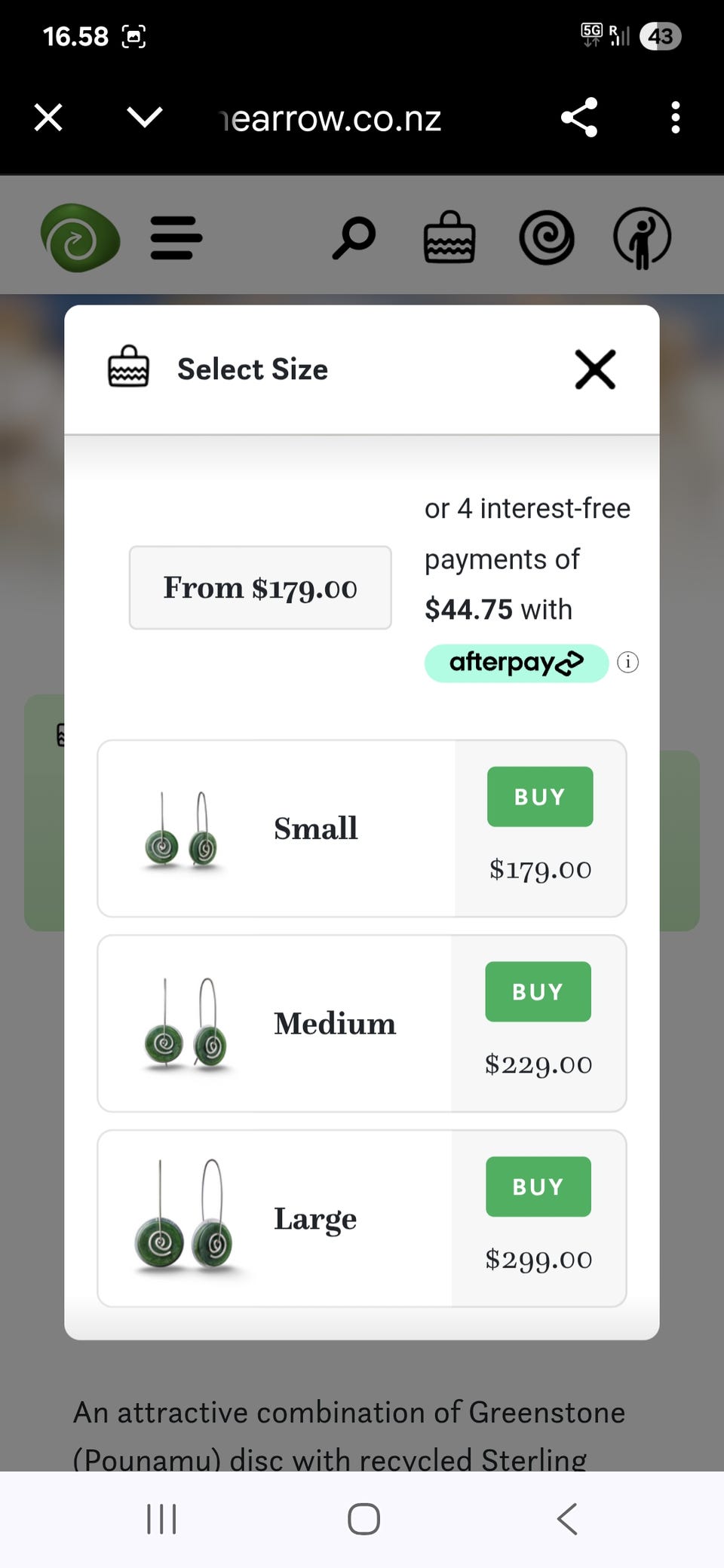Open the account person icon

pos(642,237)
